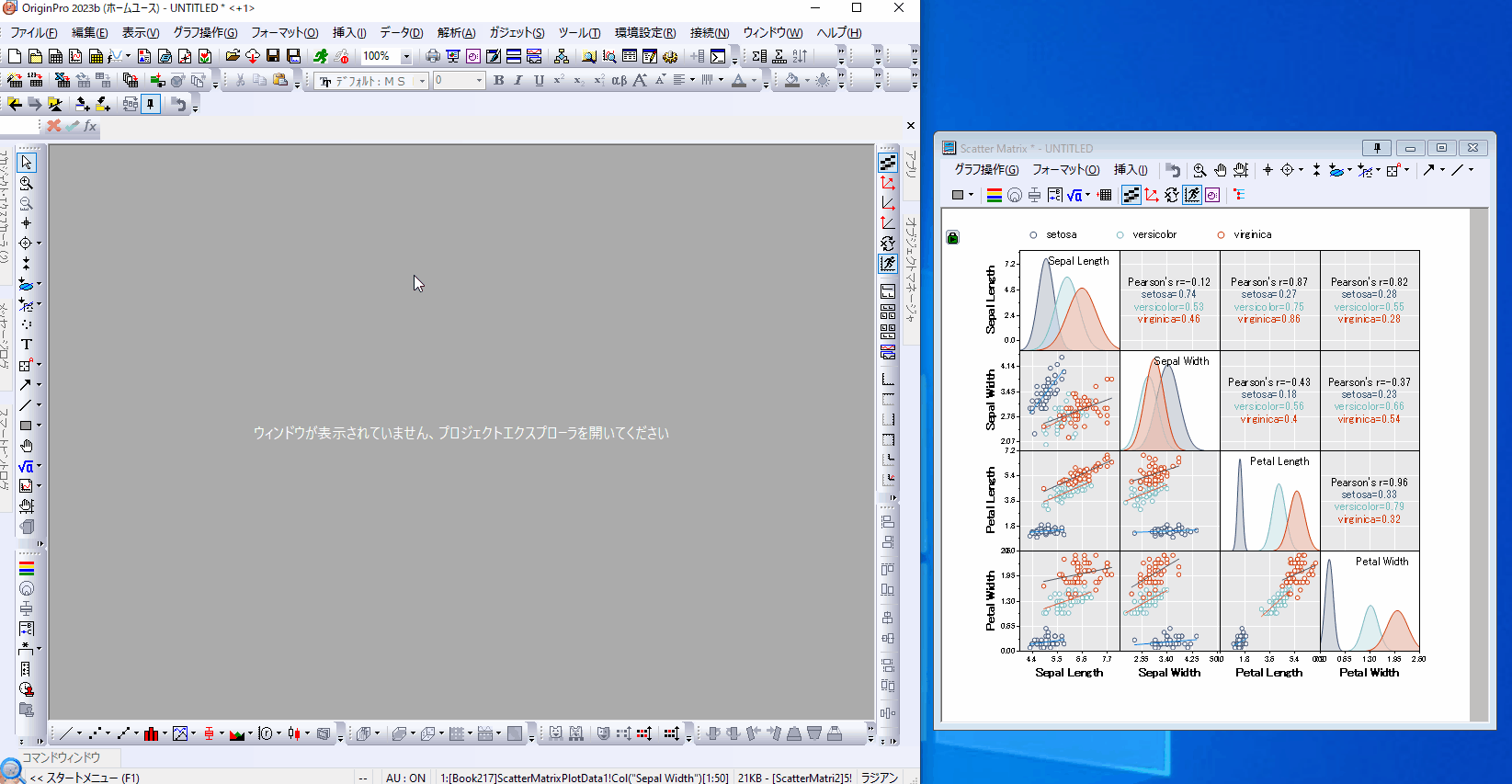Click setosa legend entry
The image size is (1512, 784).
[1053, 235]
